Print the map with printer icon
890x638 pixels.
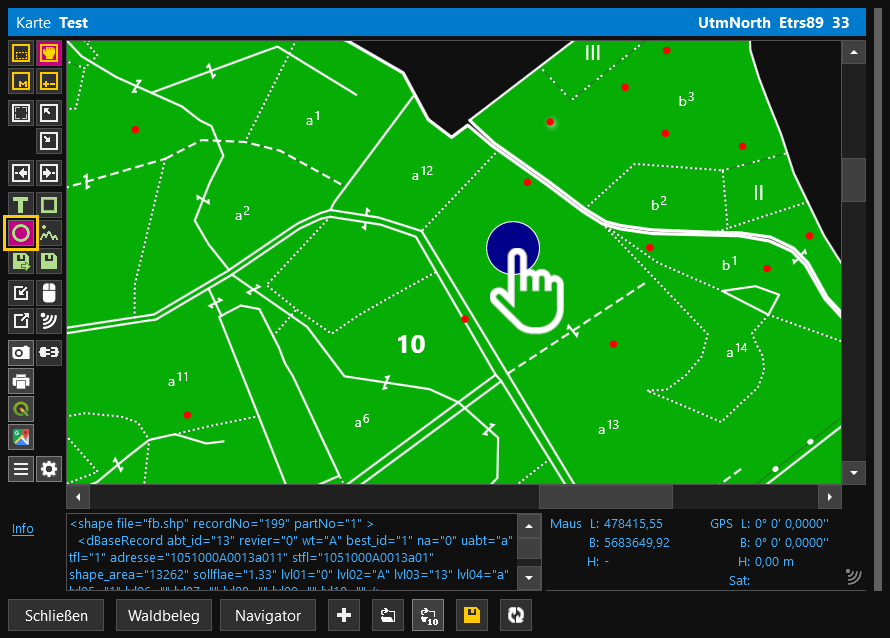click(21, 380)
